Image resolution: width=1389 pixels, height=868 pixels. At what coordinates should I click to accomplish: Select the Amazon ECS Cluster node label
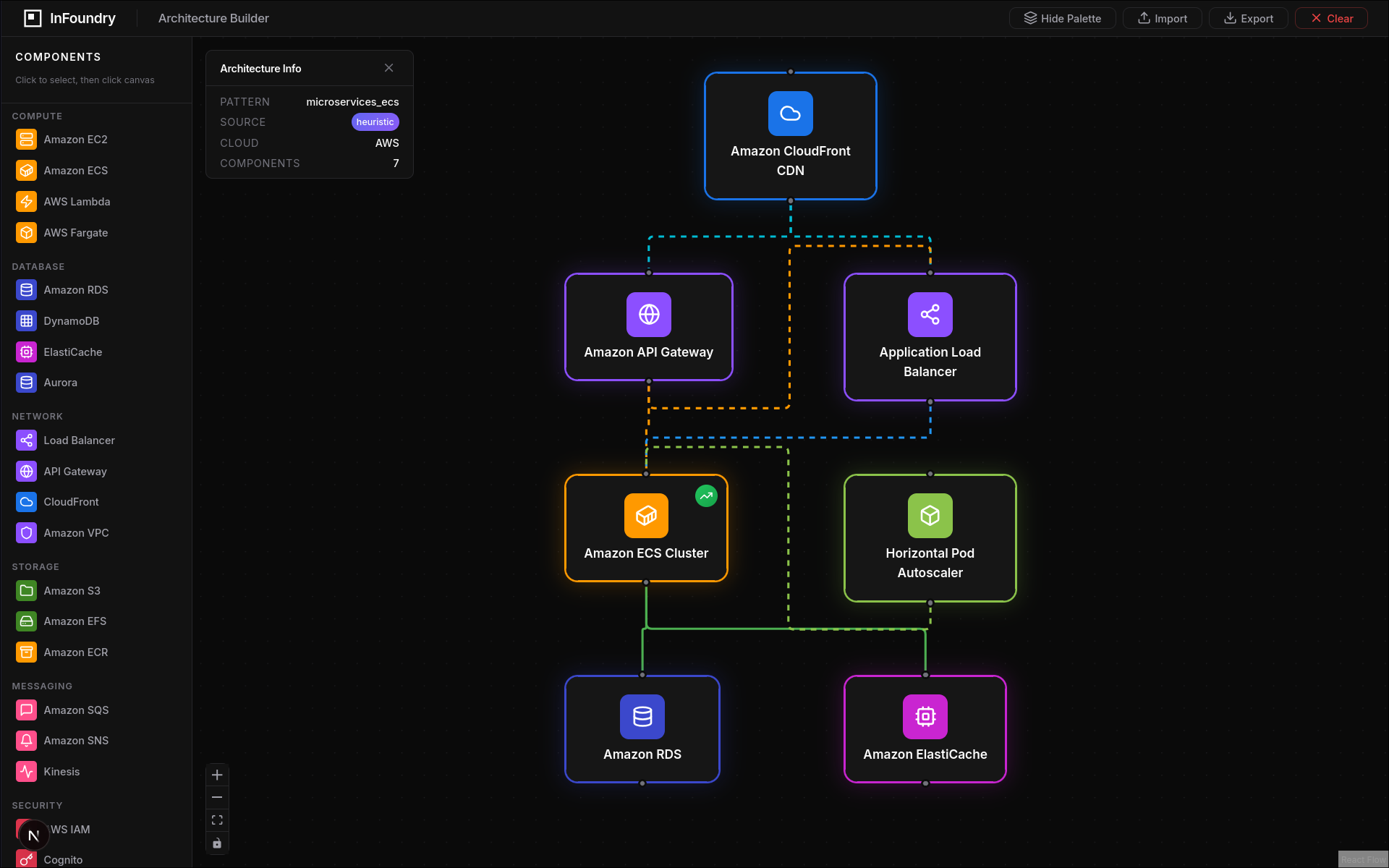point(646,553)
